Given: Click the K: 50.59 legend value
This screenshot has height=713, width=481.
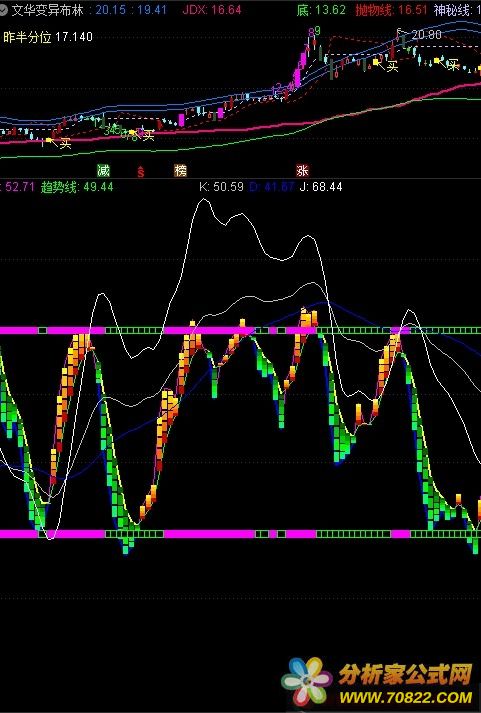Looking at the screenshot, I should tap(221, 187).
